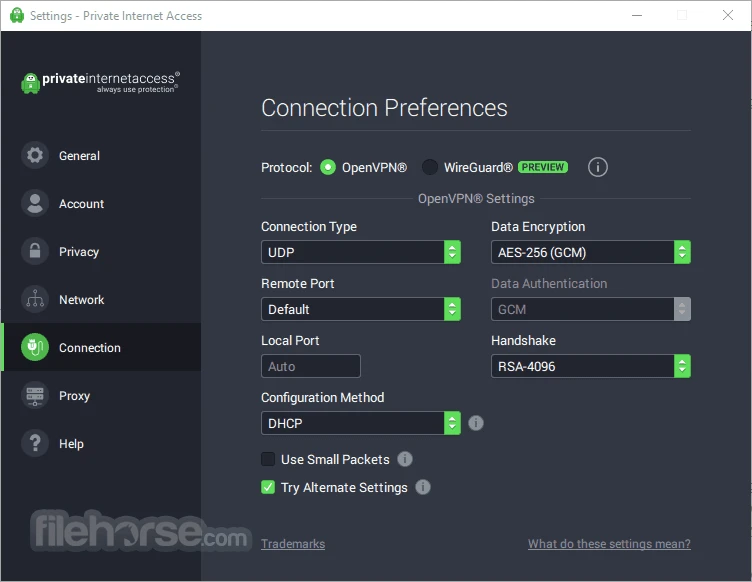The height and width of the screenshot is (582, 752).
Task: Click the Help question mark icon
Action: (35, 443)
